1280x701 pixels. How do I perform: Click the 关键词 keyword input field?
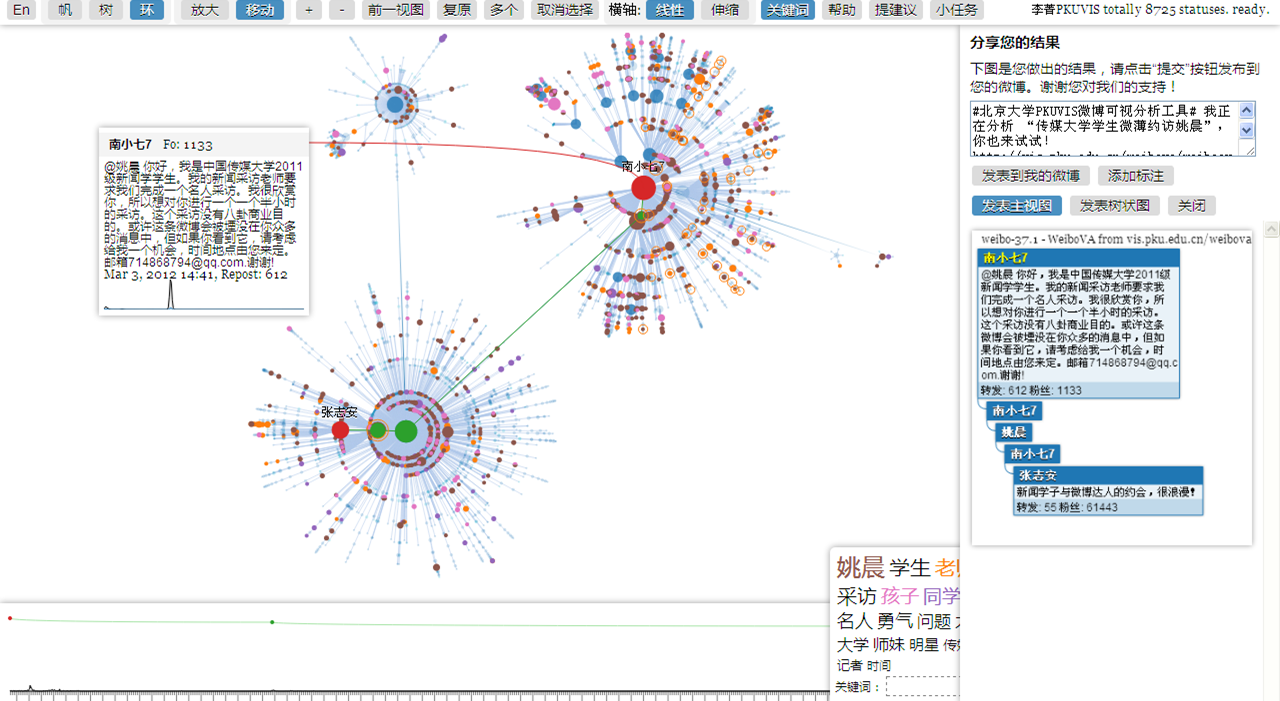pos(922,686)
